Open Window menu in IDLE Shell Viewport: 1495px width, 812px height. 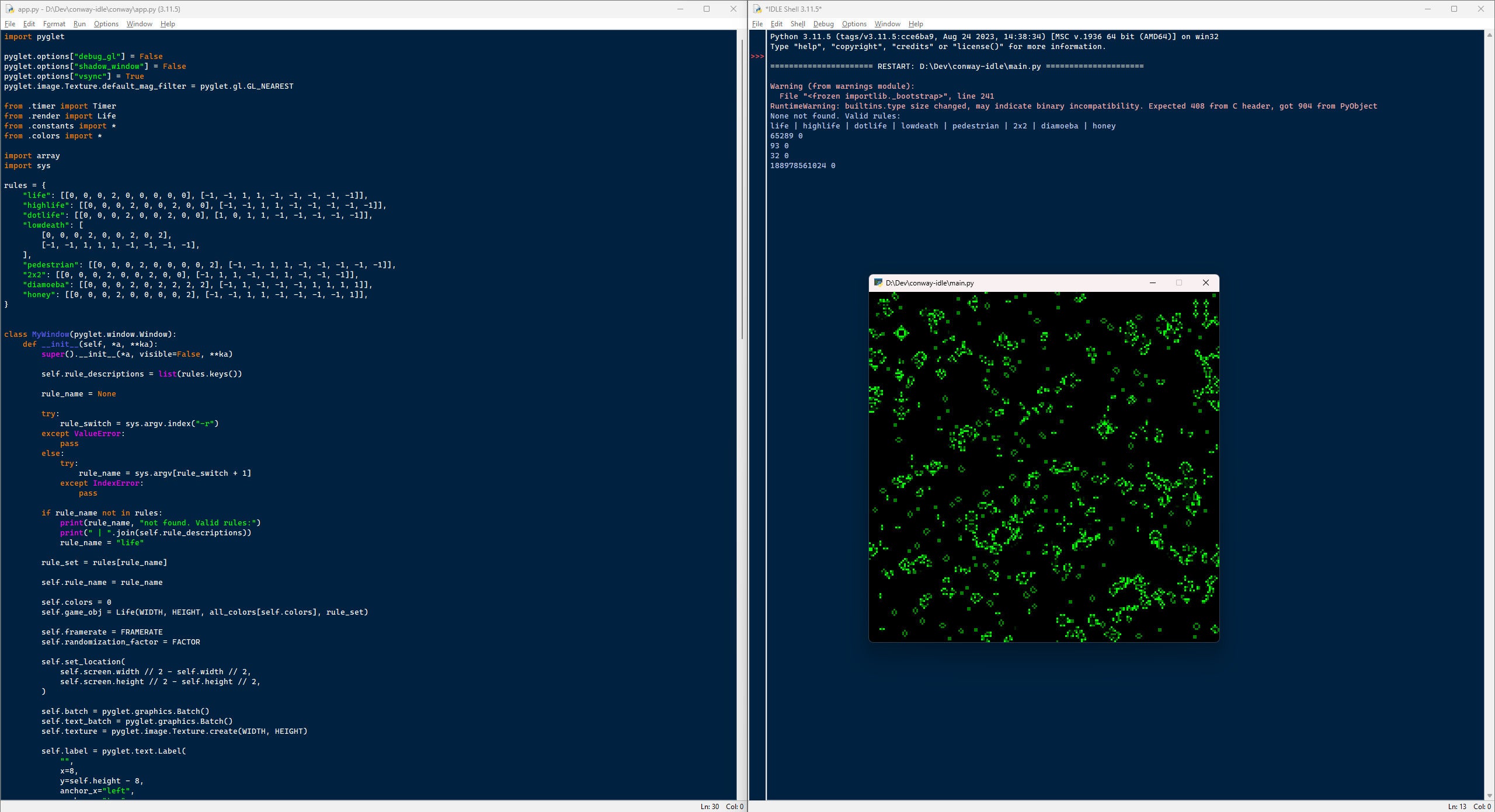click(887, 24)
